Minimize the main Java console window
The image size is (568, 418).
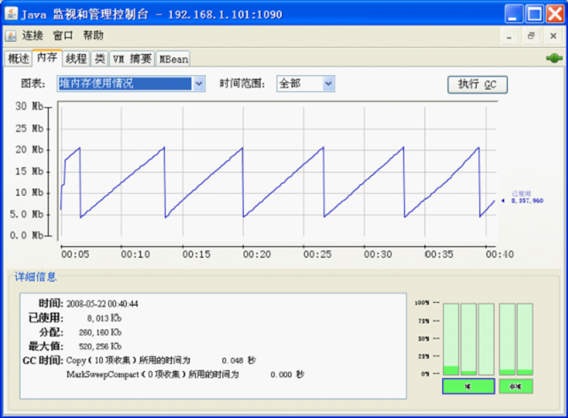tap(513, 14)
